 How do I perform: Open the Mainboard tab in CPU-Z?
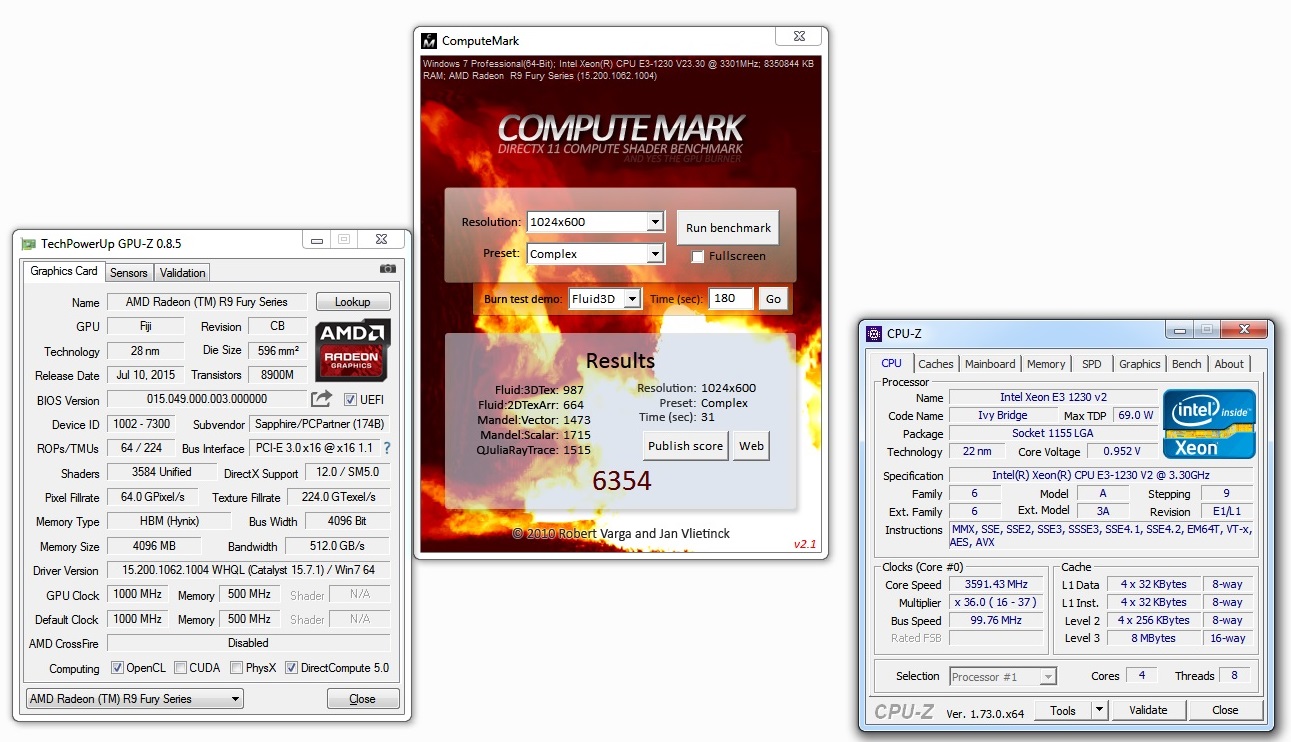click(990, 364)
